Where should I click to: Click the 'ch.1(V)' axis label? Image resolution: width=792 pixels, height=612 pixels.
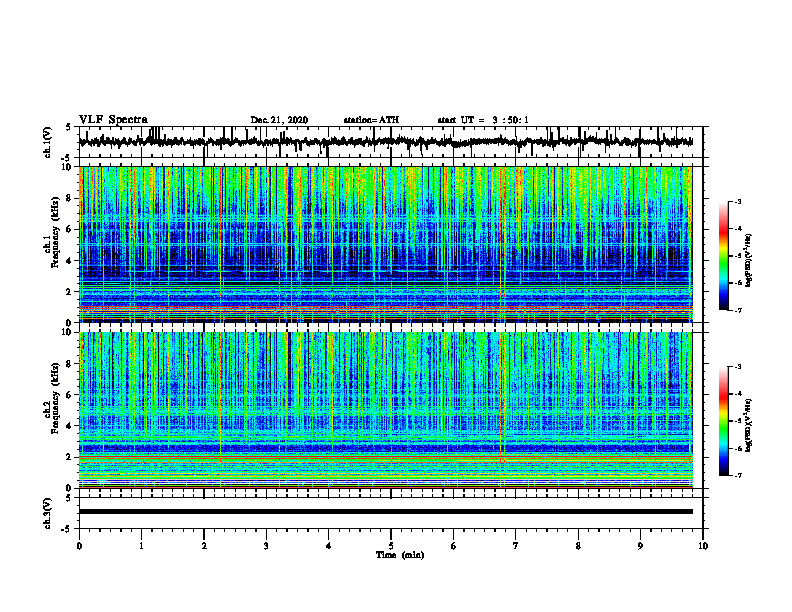(x=47, y=142)
